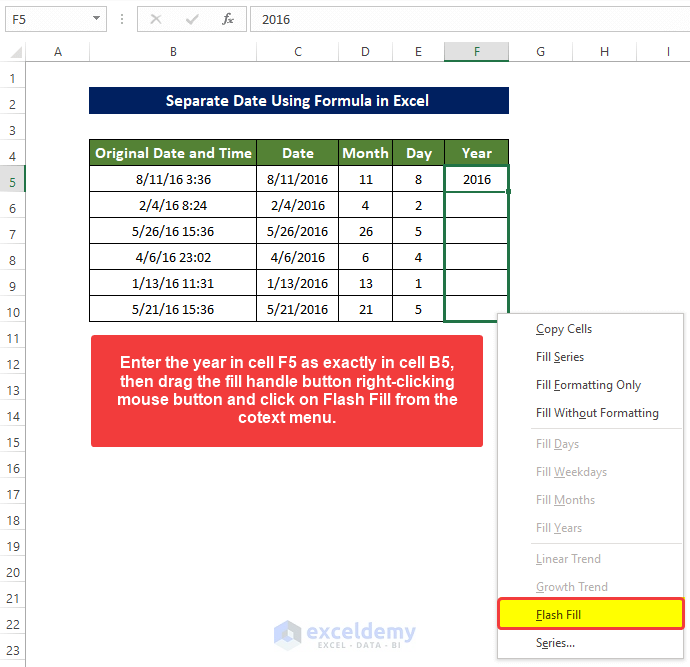
Task: Click the formula bar containing 2016
Action: point(470,19)
